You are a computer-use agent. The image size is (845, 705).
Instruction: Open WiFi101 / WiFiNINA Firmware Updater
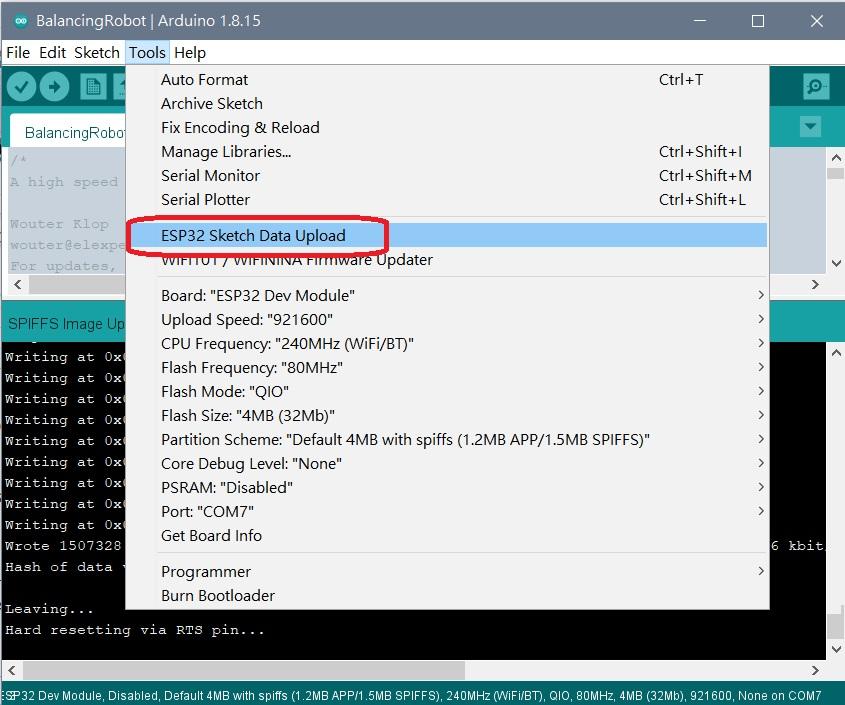click(x=447, y=260)
